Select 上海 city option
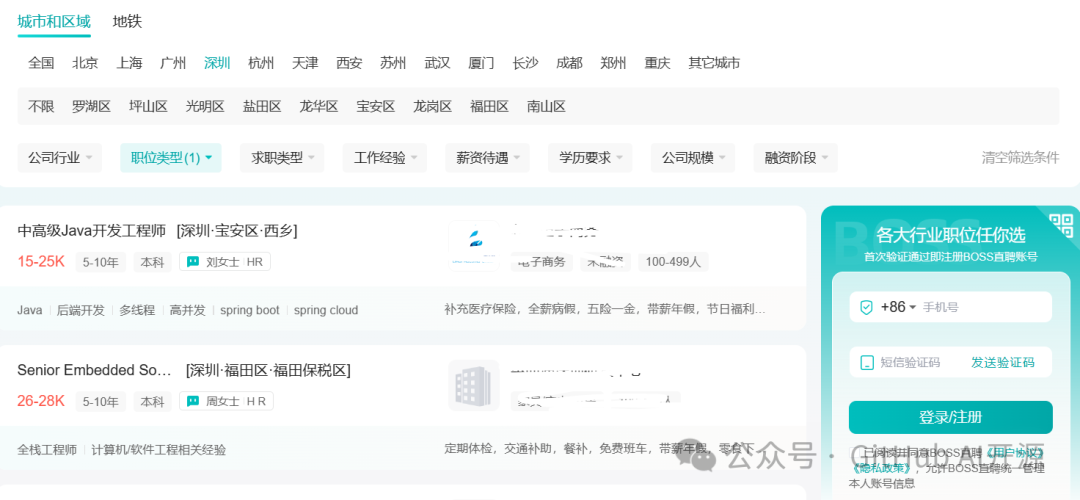Image resolution: width=1080 pixels, height=500 pixels. pyautogui.click(x=129, y=63)
